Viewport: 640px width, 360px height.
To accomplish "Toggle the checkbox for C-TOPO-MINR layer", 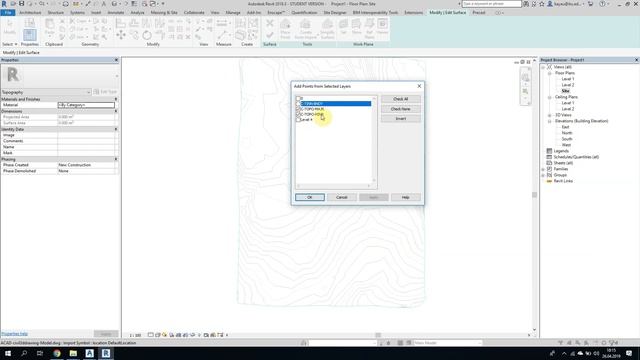I will tap(298, 114).
